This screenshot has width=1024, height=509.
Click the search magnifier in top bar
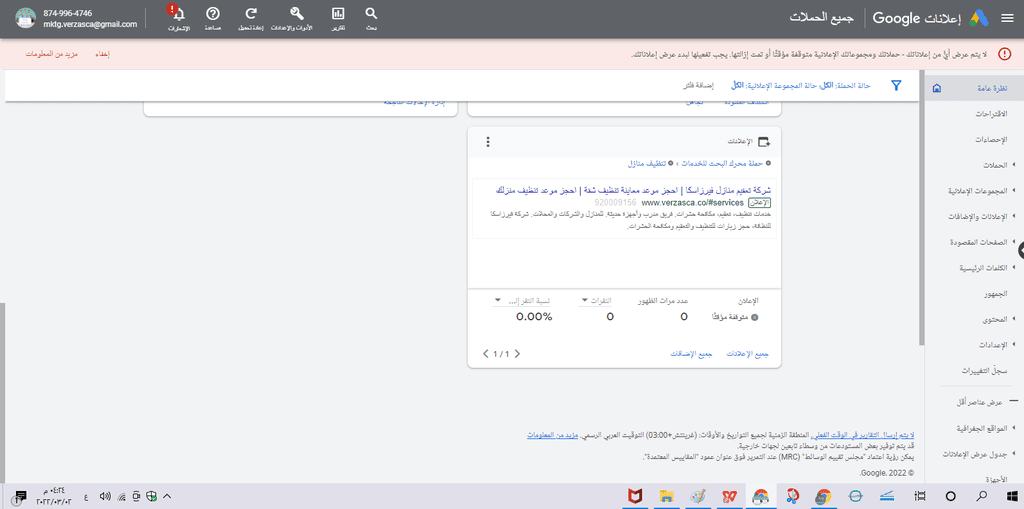point(371,17)
